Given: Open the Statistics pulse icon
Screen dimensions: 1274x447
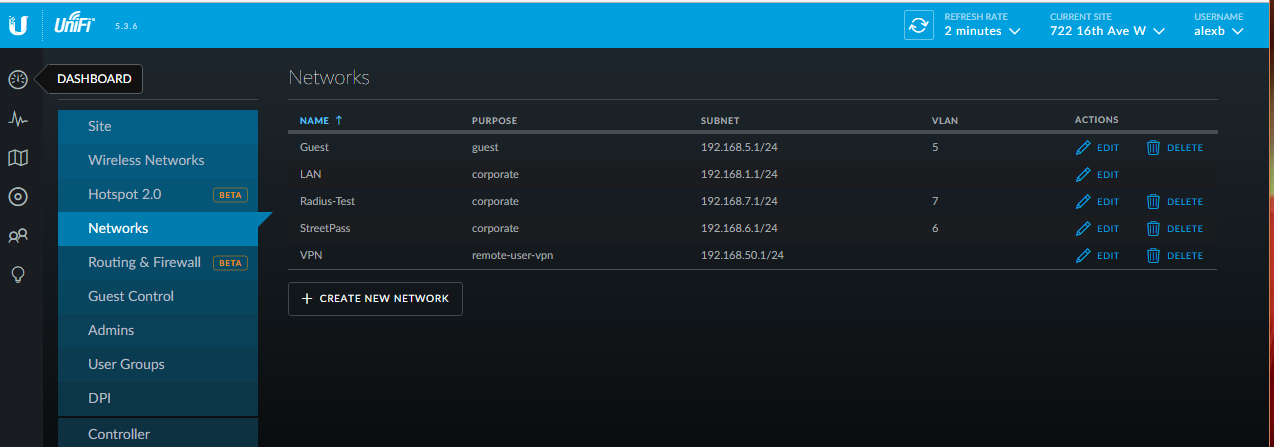Looking at the screenshot, I should (18, 118).
